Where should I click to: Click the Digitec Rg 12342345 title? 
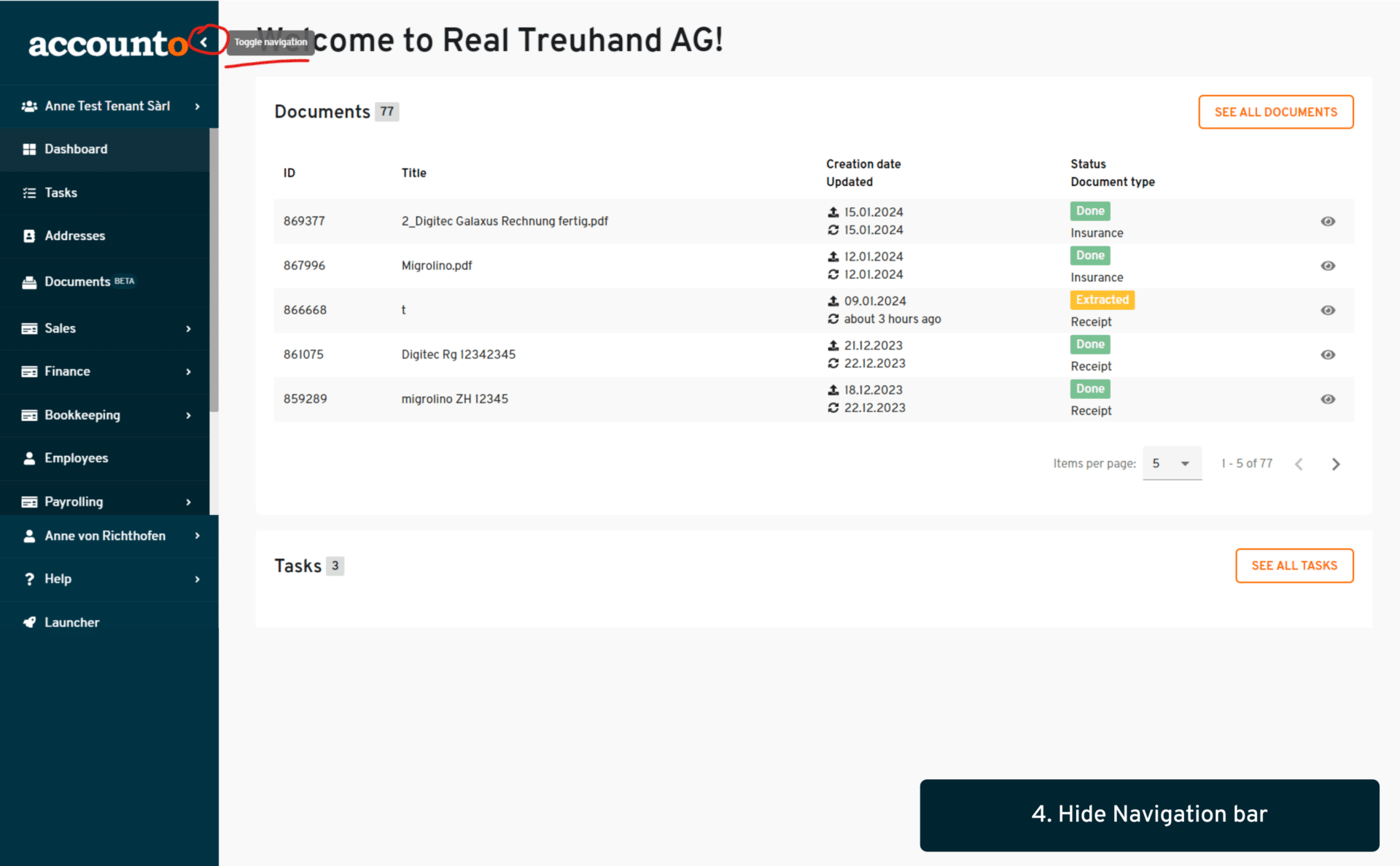pos(459,355)
